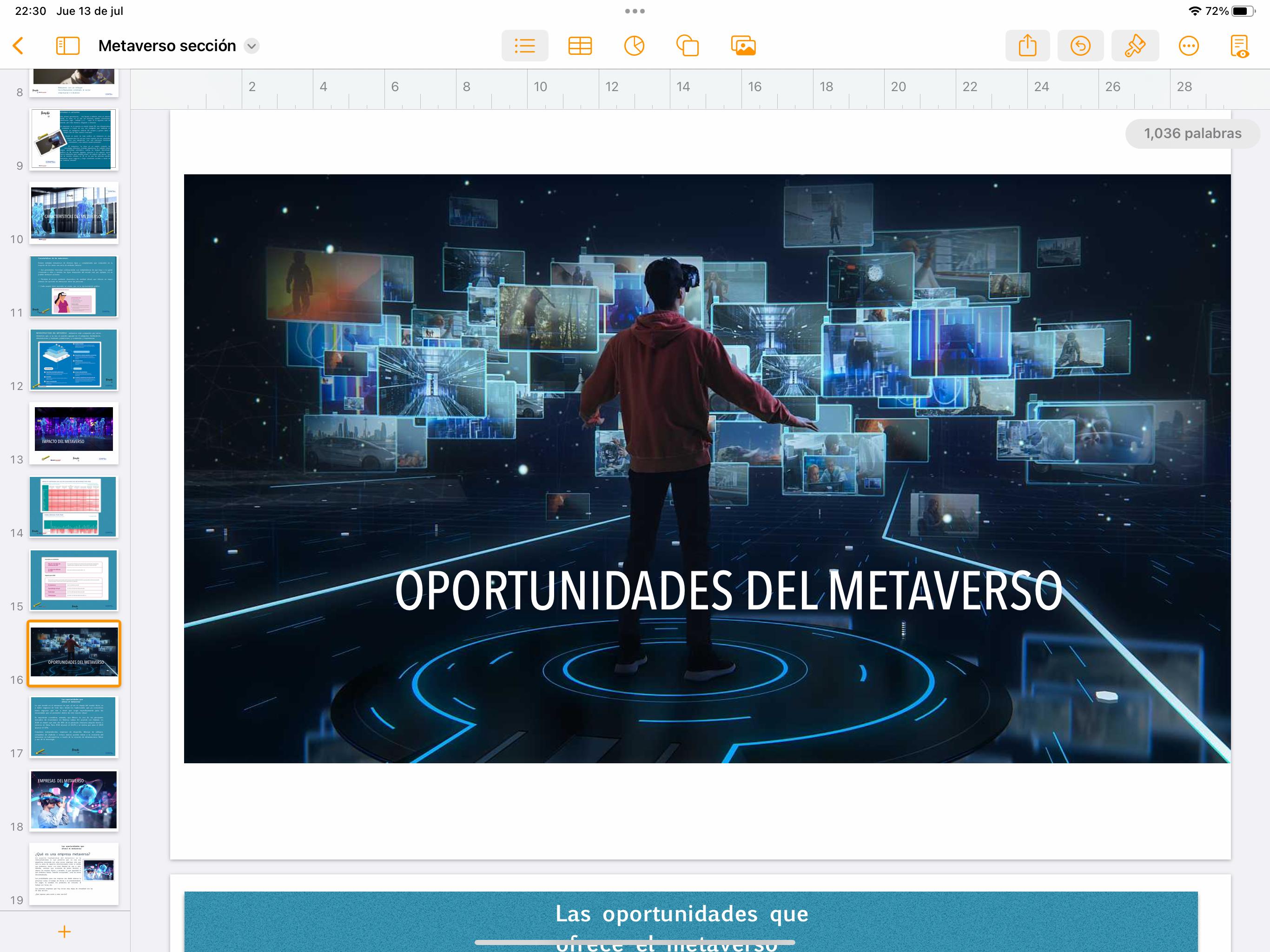
Task: Open the chart insert icon
Action: [634, 46]
